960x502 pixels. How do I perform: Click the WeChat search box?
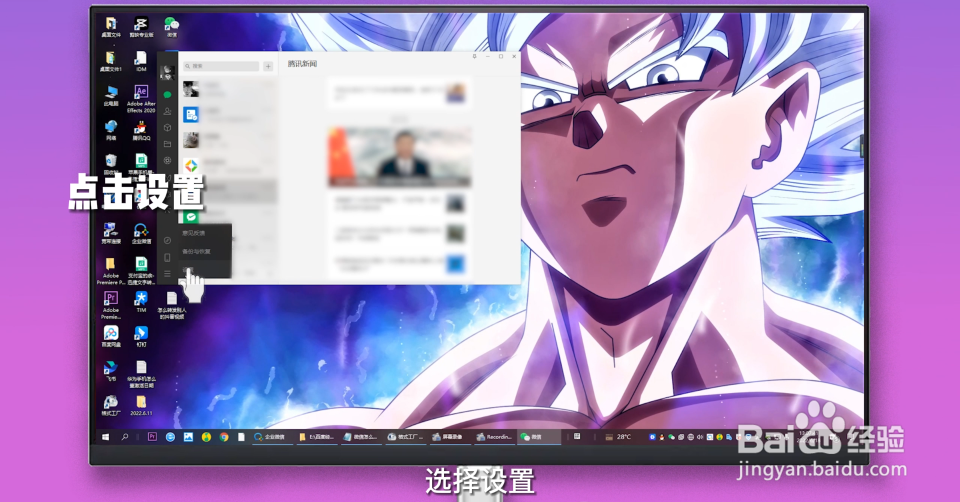[x=221, y=66]
